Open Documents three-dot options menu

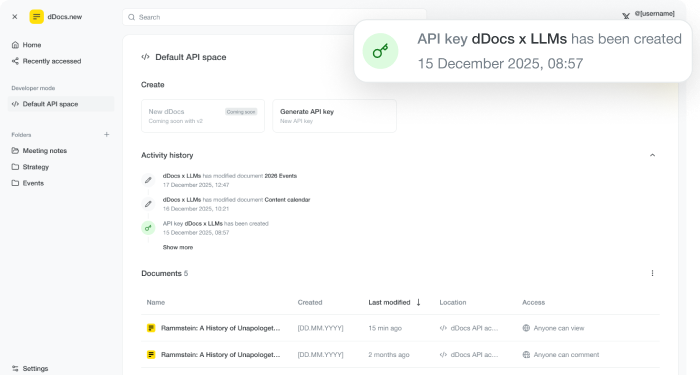pos(652,273)
